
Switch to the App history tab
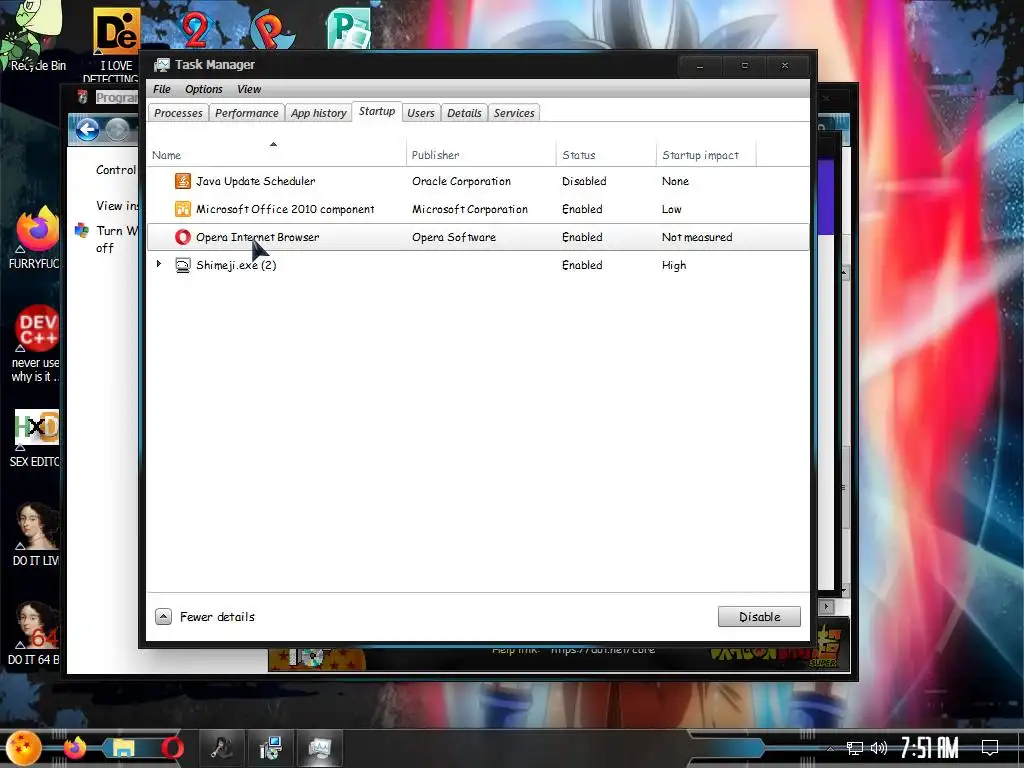[319, 113]
